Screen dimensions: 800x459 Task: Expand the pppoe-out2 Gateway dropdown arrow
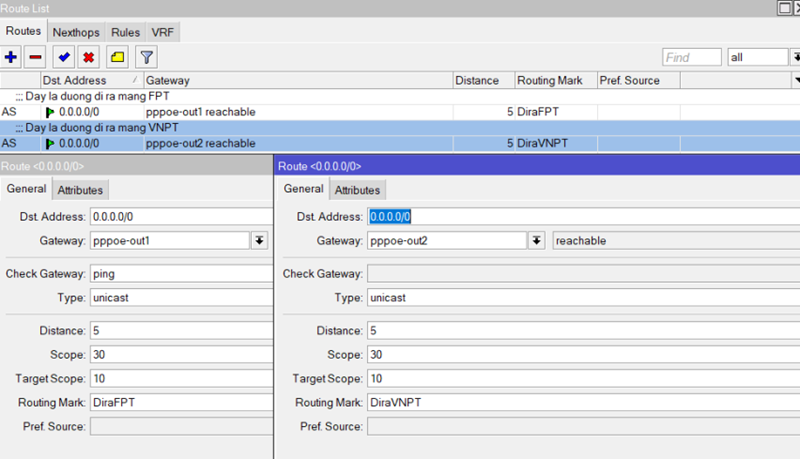pos(537,241)
